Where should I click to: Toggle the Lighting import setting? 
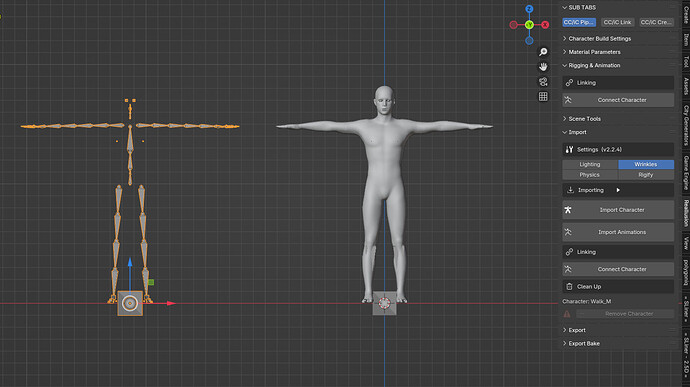[590, 164]
